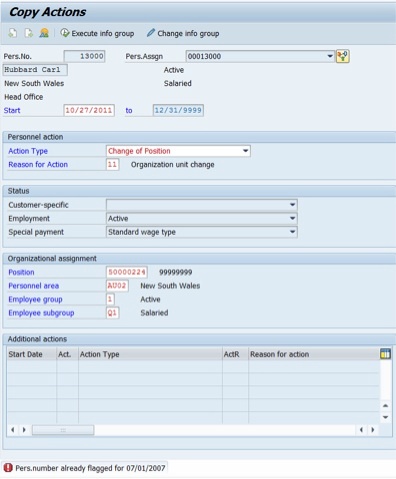Click the right horizontal scrollbar's right arrow

[x=373, y=430]
